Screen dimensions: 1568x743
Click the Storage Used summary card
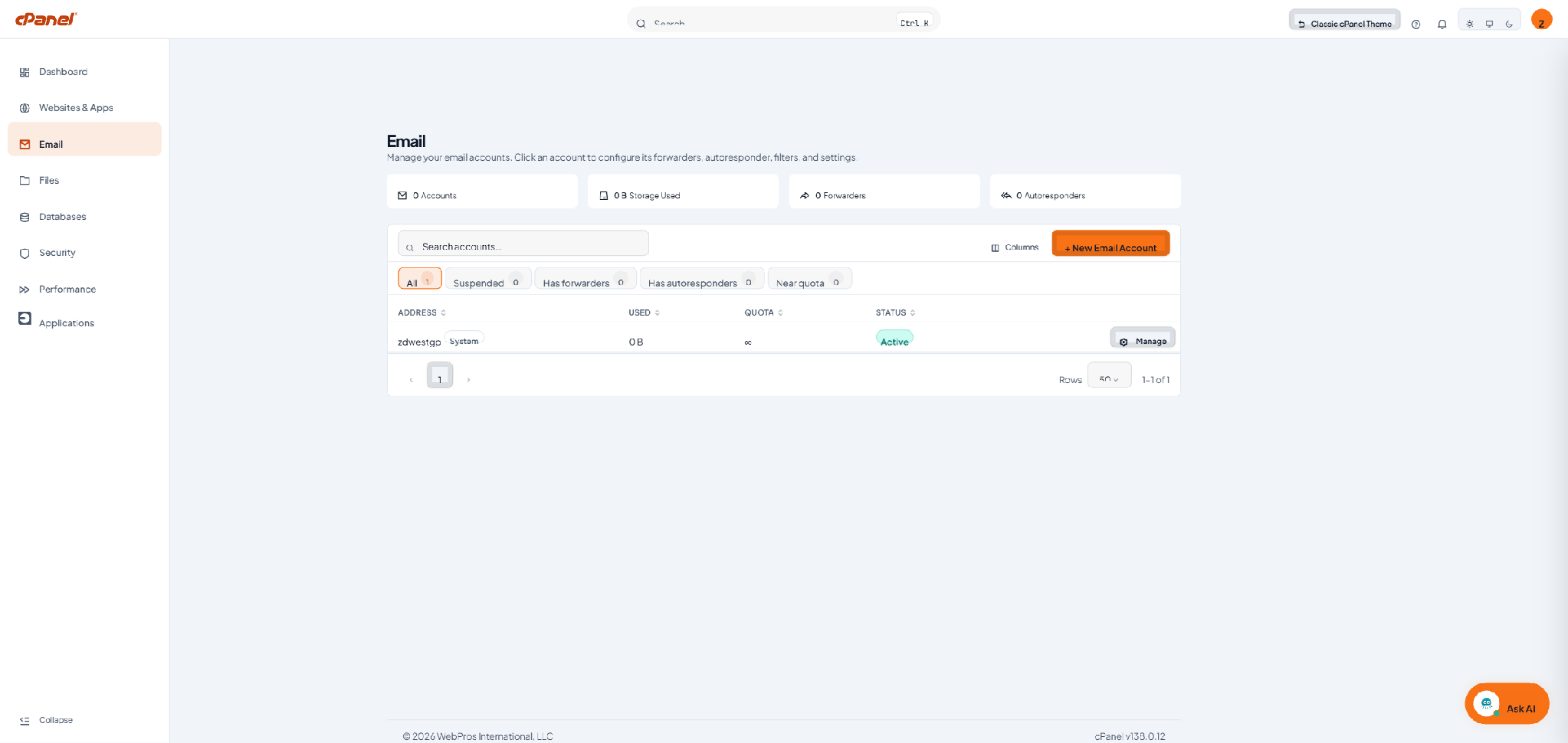(x=683, y=191)
